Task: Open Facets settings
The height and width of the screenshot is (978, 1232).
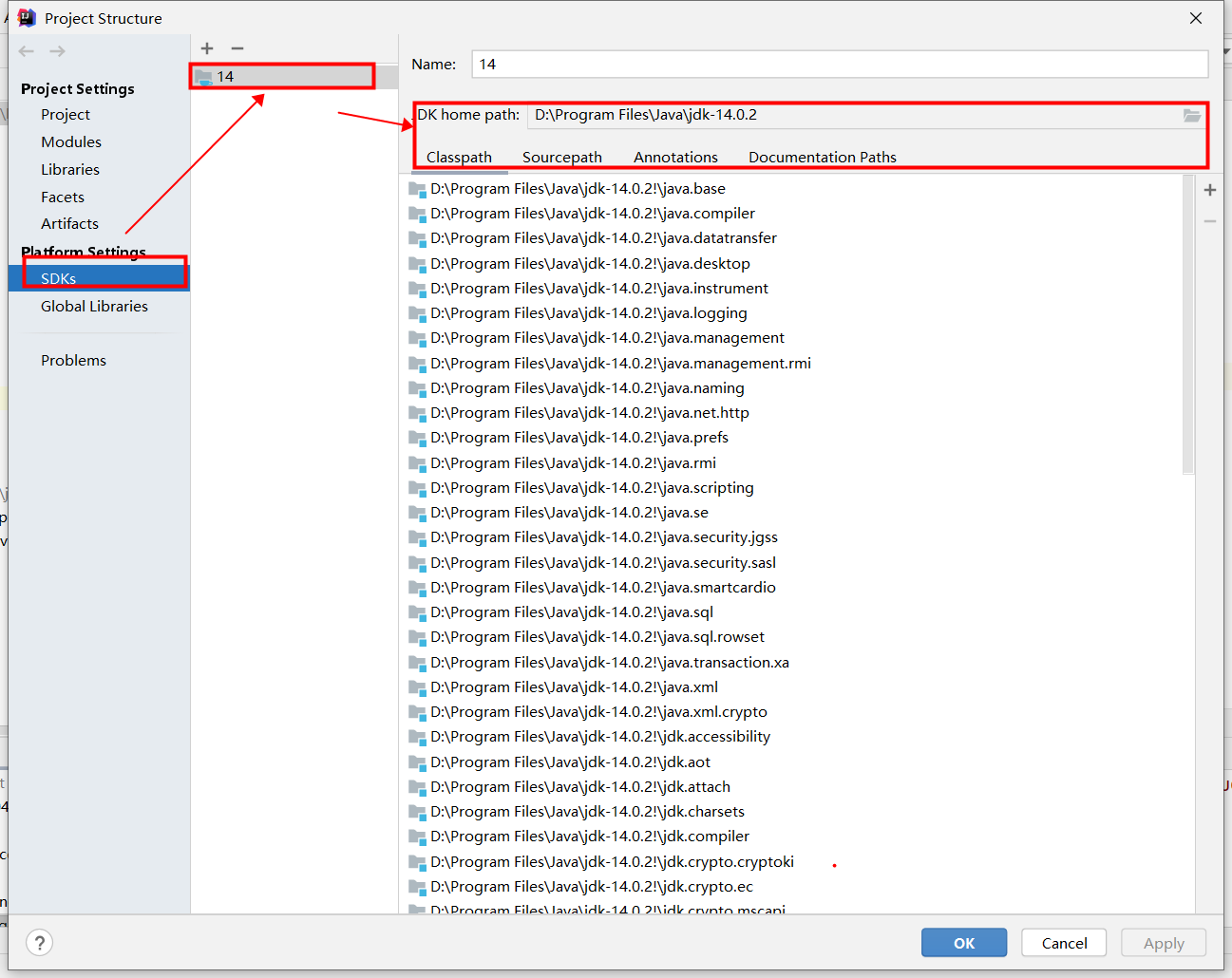Action: [x=63, y=197]
